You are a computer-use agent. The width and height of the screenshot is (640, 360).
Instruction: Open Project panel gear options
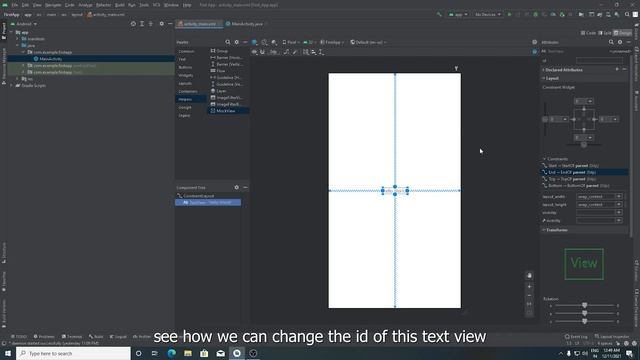tap(162, 24)
